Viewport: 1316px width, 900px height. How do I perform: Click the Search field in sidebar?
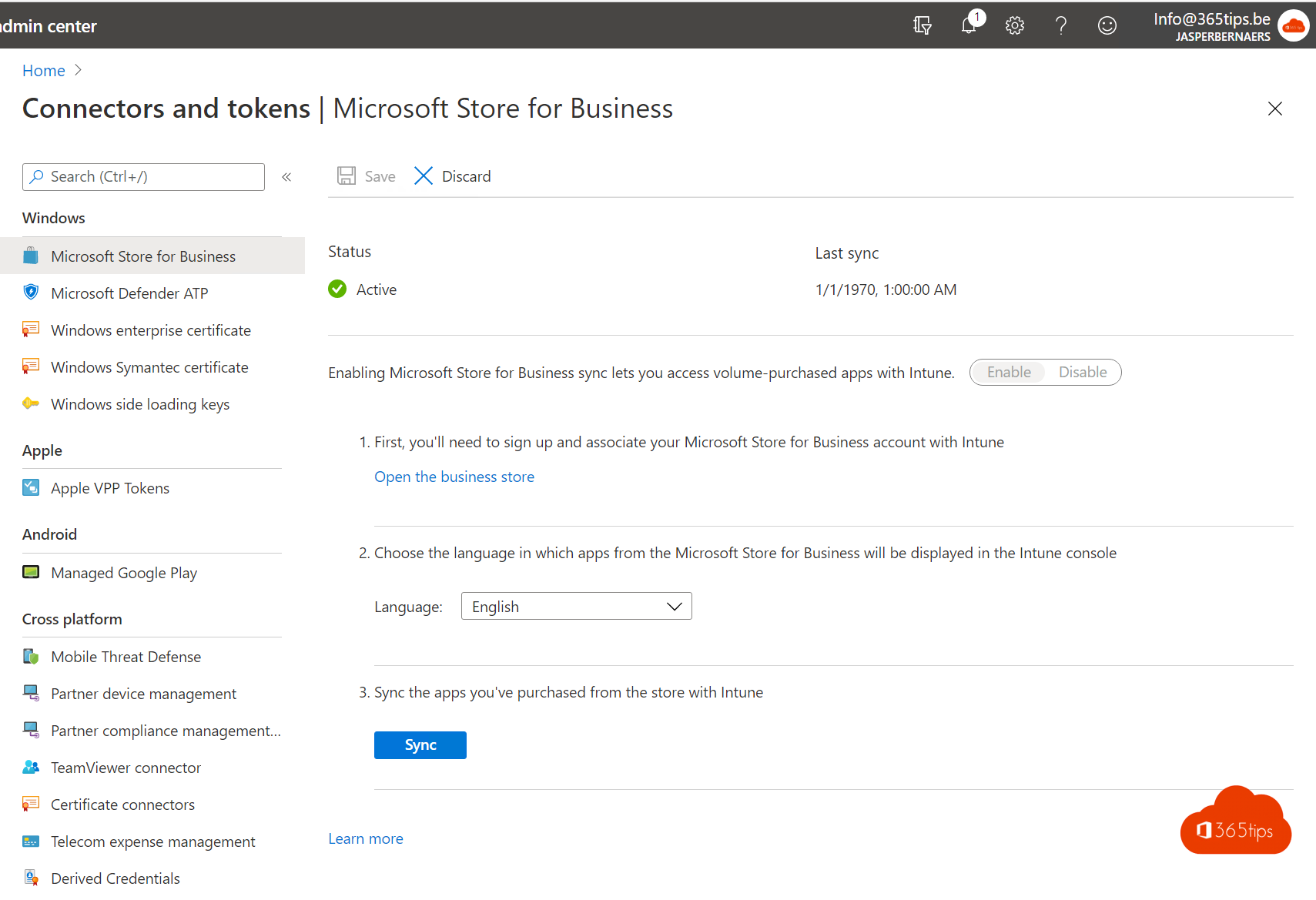(143, 176)
